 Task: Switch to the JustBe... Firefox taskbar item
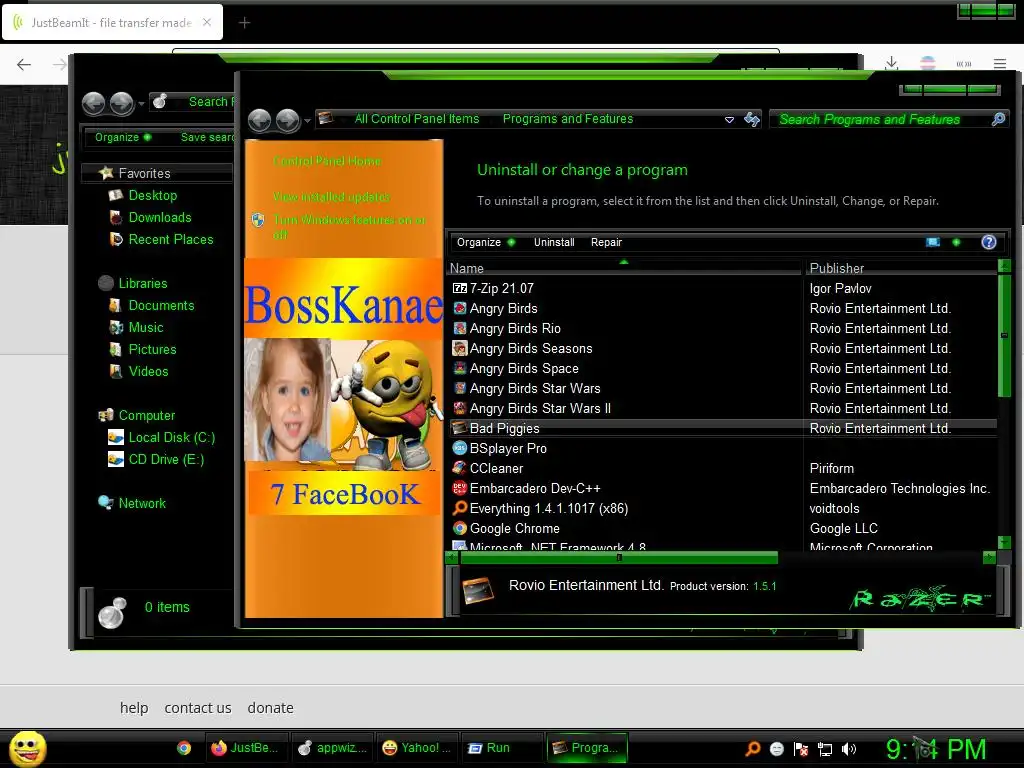[246, 748]
